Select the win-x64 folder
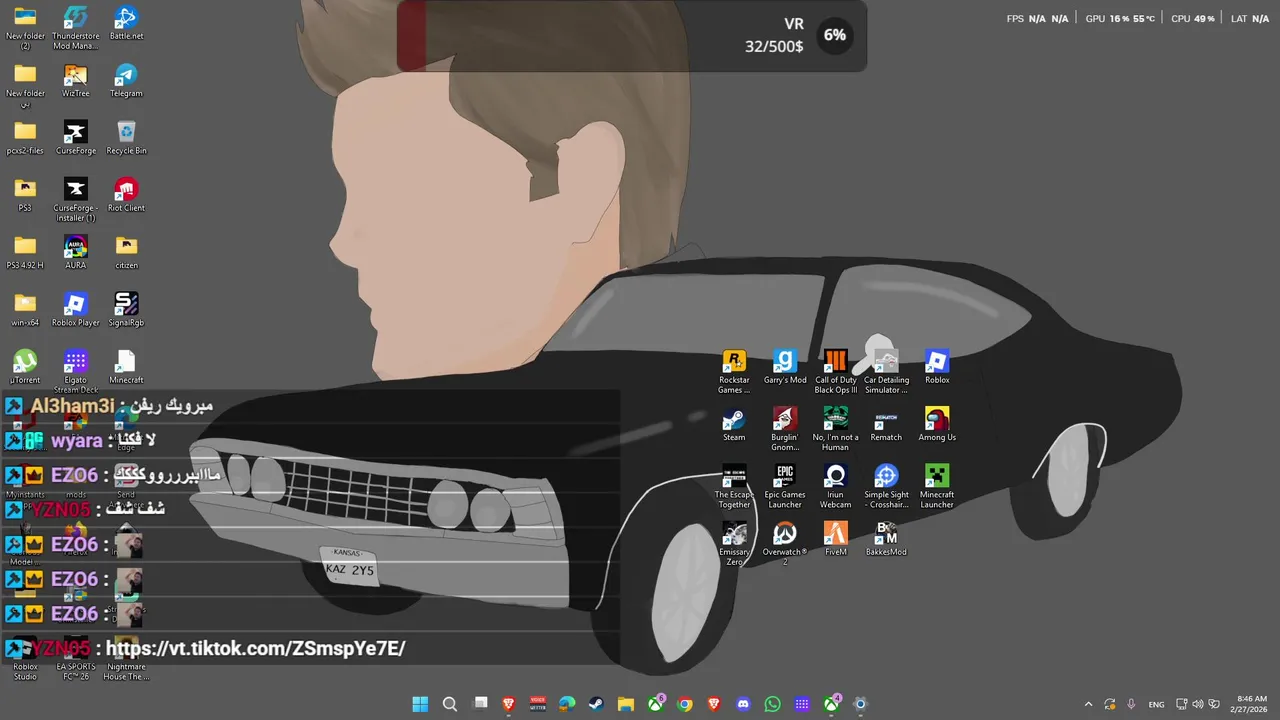This screenshot has height=720, width=1280. coord(25,309)
